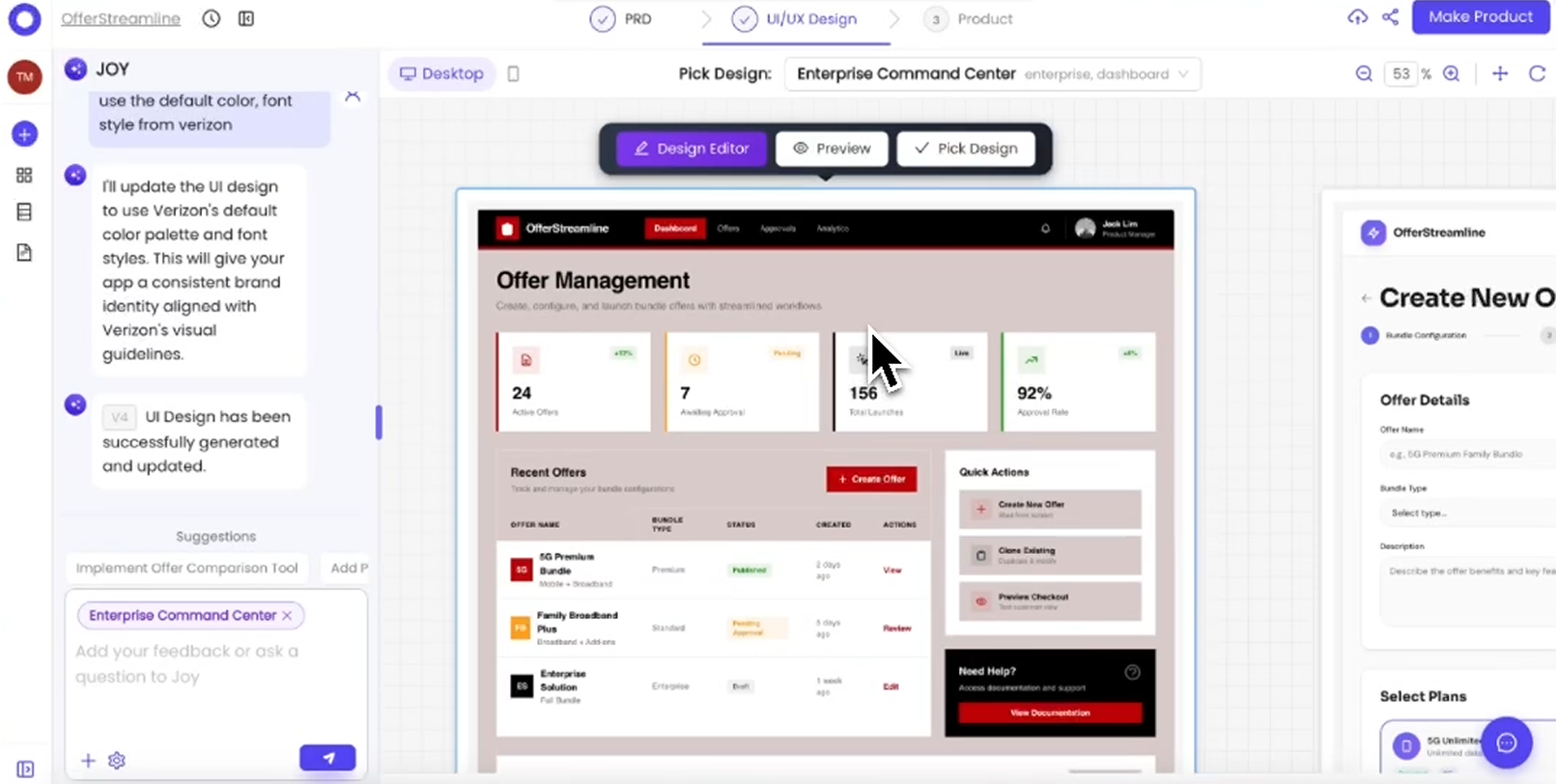1556x784 pixels.
Task: Click the blue plus new project icon
Action: [24, 134]
